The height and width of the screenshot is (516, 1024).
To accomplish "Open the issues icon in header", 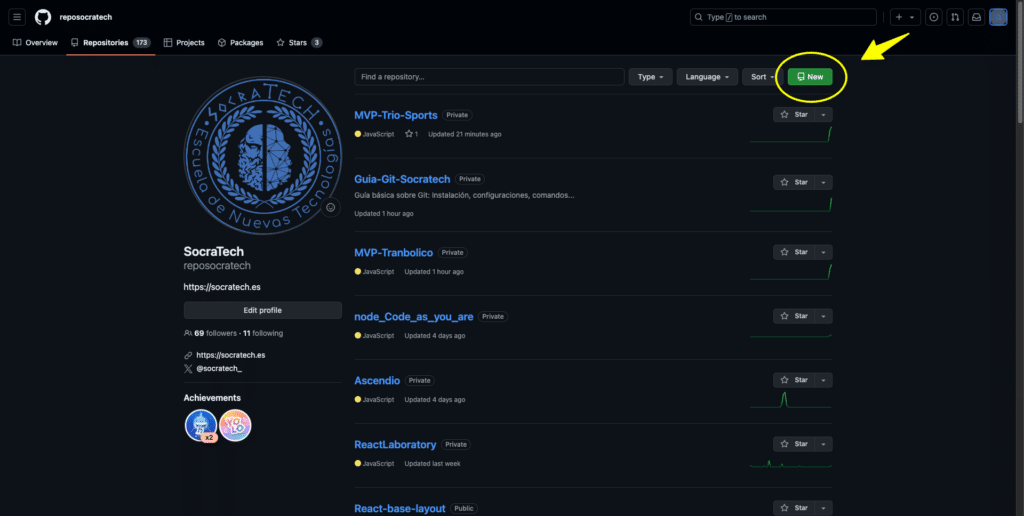I will click(x=934, y=18).
